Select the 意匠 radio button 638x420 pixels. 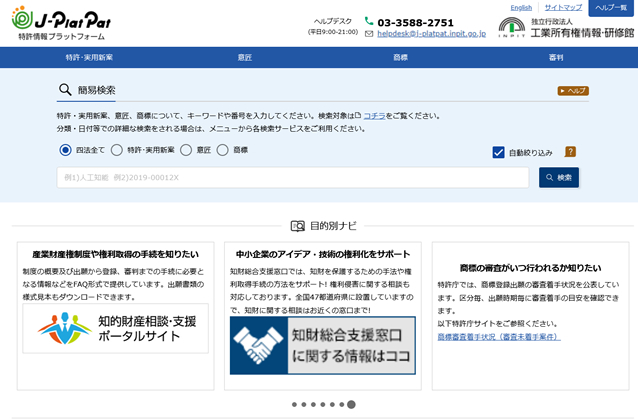pos(186,150)
